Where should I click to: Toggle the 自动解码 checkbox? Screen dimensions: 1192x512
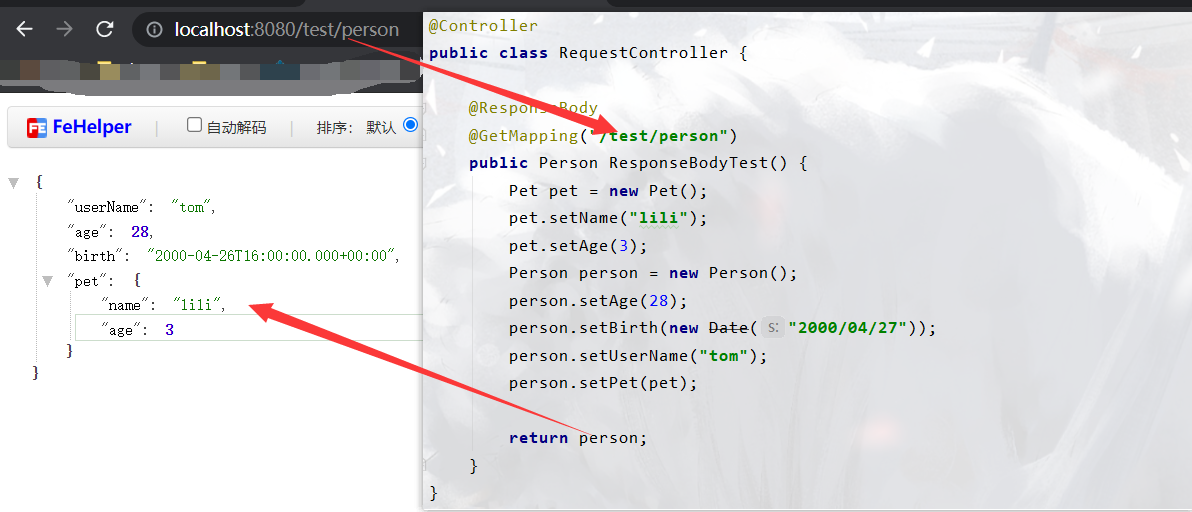click(x=195, y=125)
